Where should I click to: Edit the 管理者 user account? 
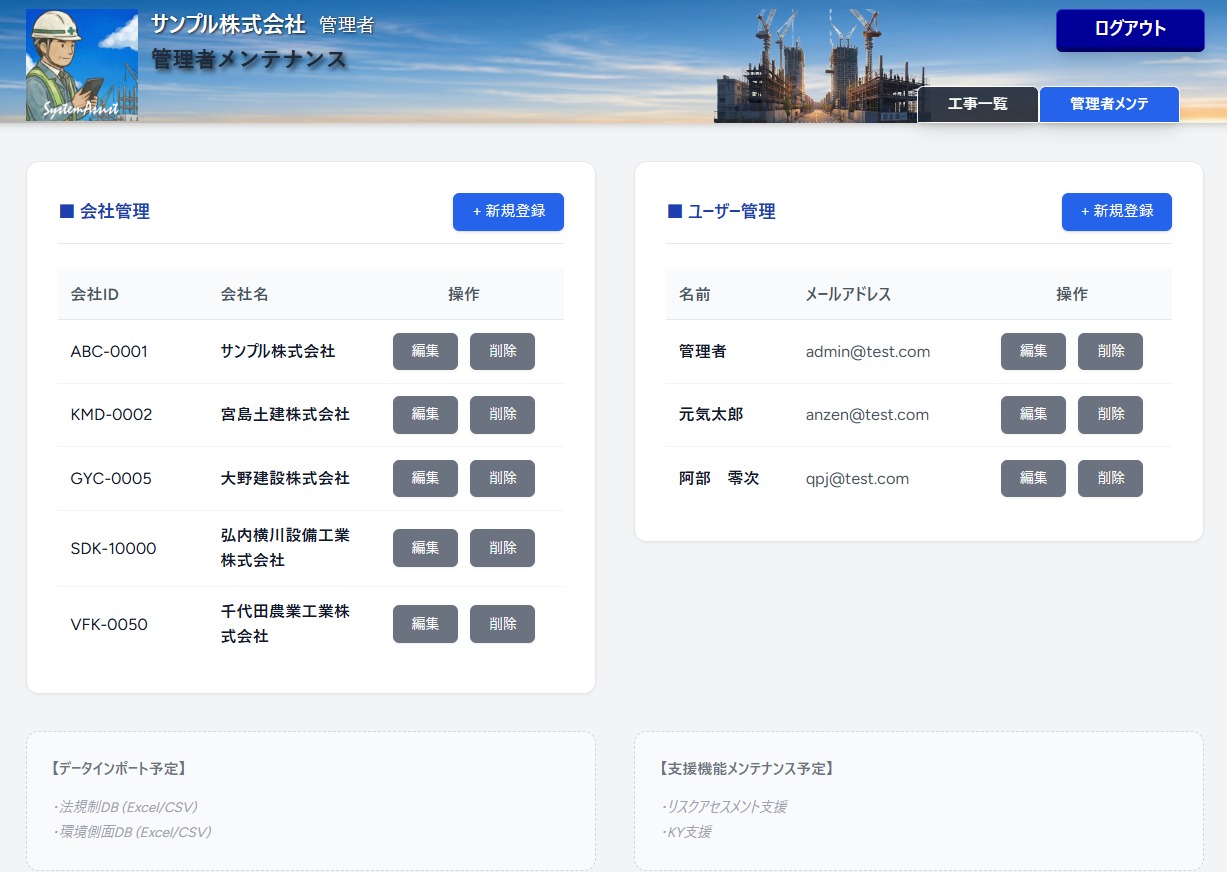(1033, 352)
